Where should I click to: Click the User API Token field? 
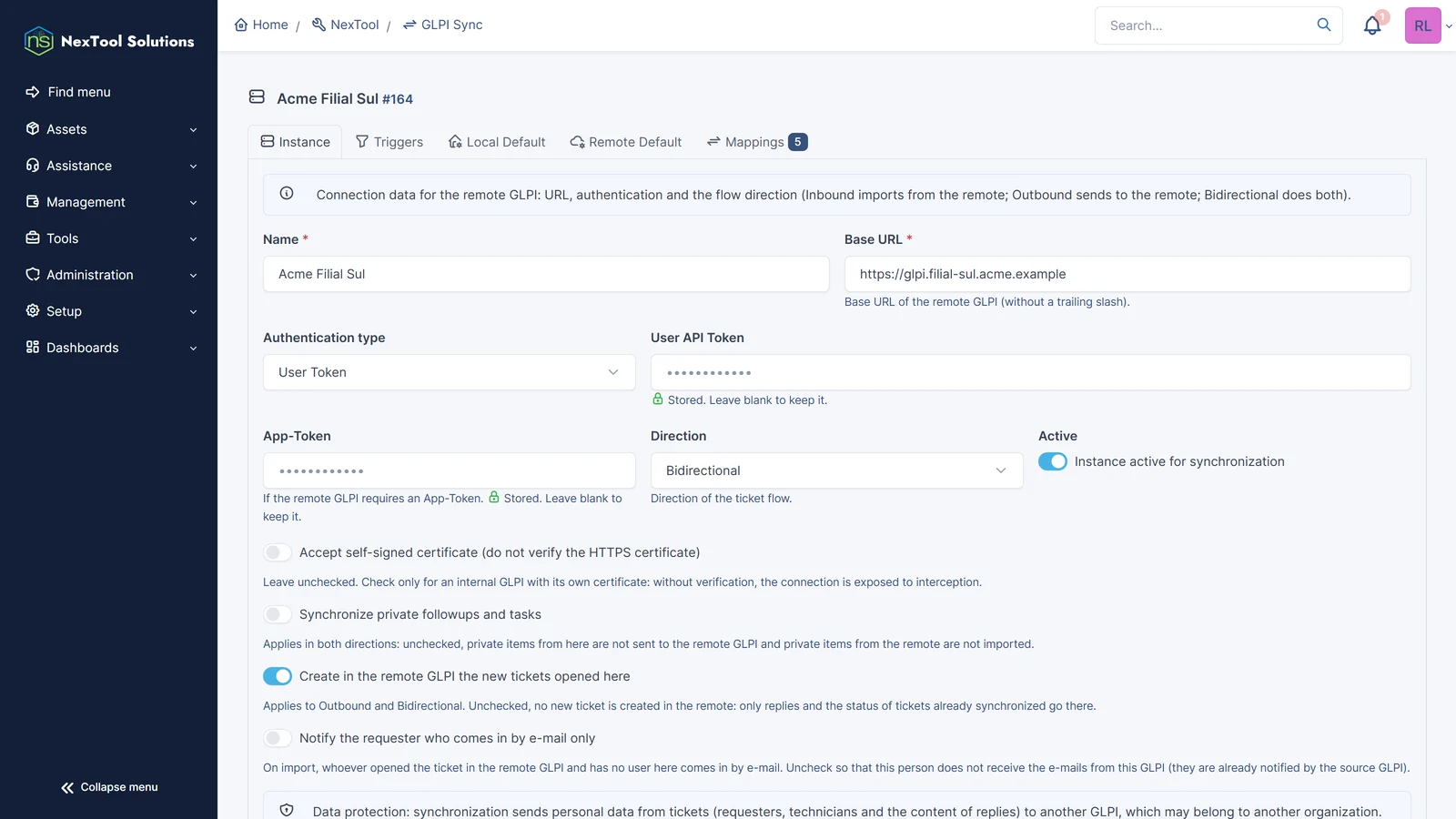1031,372
